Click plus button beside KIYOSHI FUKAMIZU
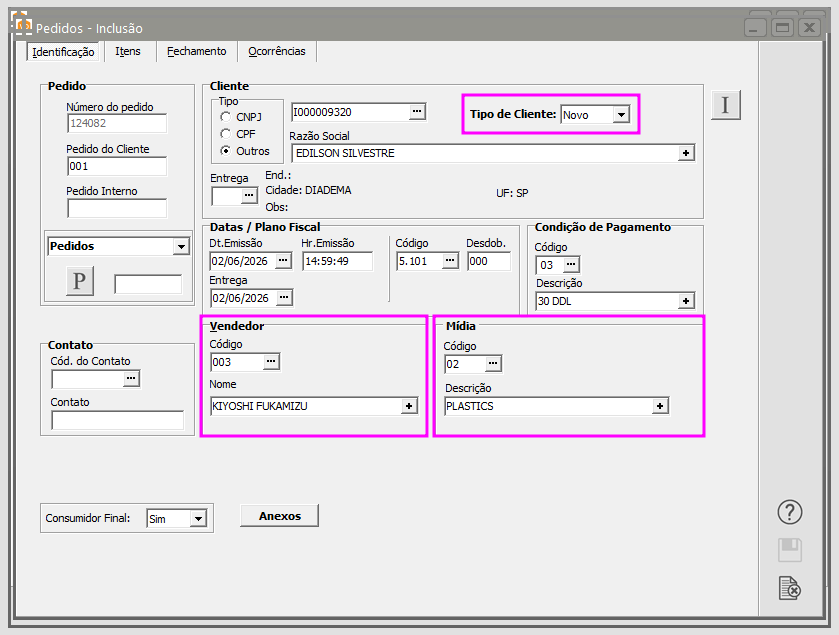This screenshot has width=839, height=635. [409, 406]
